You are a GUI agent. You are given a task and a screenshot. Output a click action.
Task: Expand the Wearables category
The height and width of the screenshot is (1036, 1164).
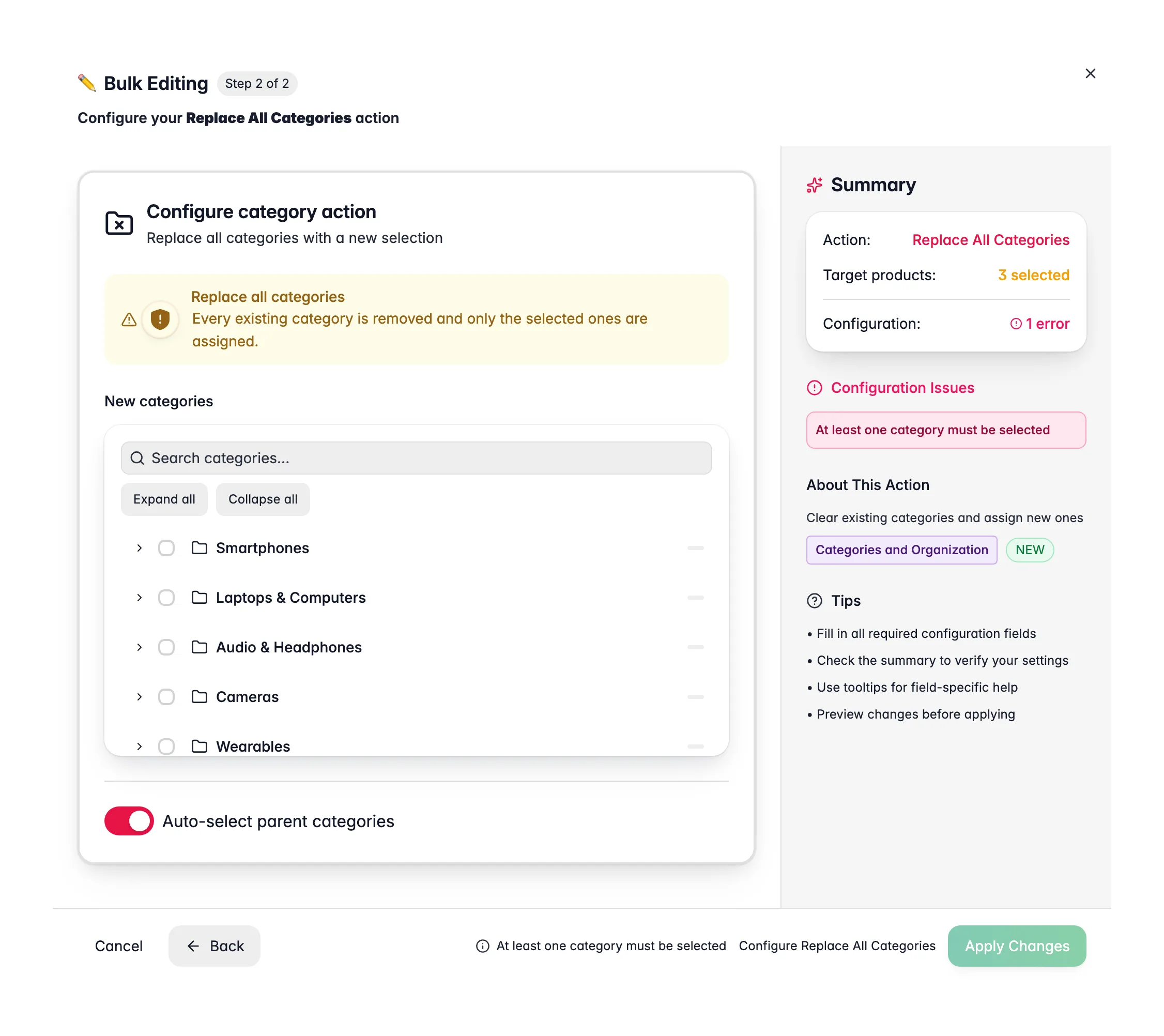(x=139, y=746)
